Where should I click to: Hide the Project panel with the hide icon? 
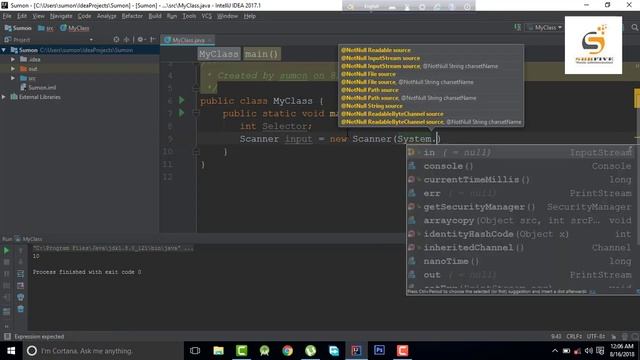click(x=152, y=40)
